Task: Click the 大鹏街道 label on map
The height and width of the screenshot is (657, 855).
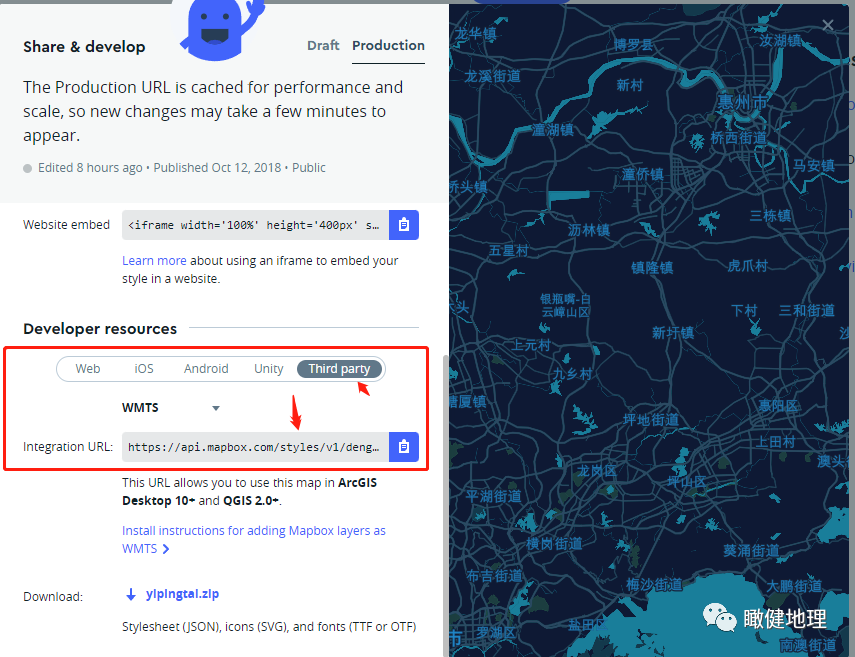Action: pyautogui.click(x=794, y=586)
